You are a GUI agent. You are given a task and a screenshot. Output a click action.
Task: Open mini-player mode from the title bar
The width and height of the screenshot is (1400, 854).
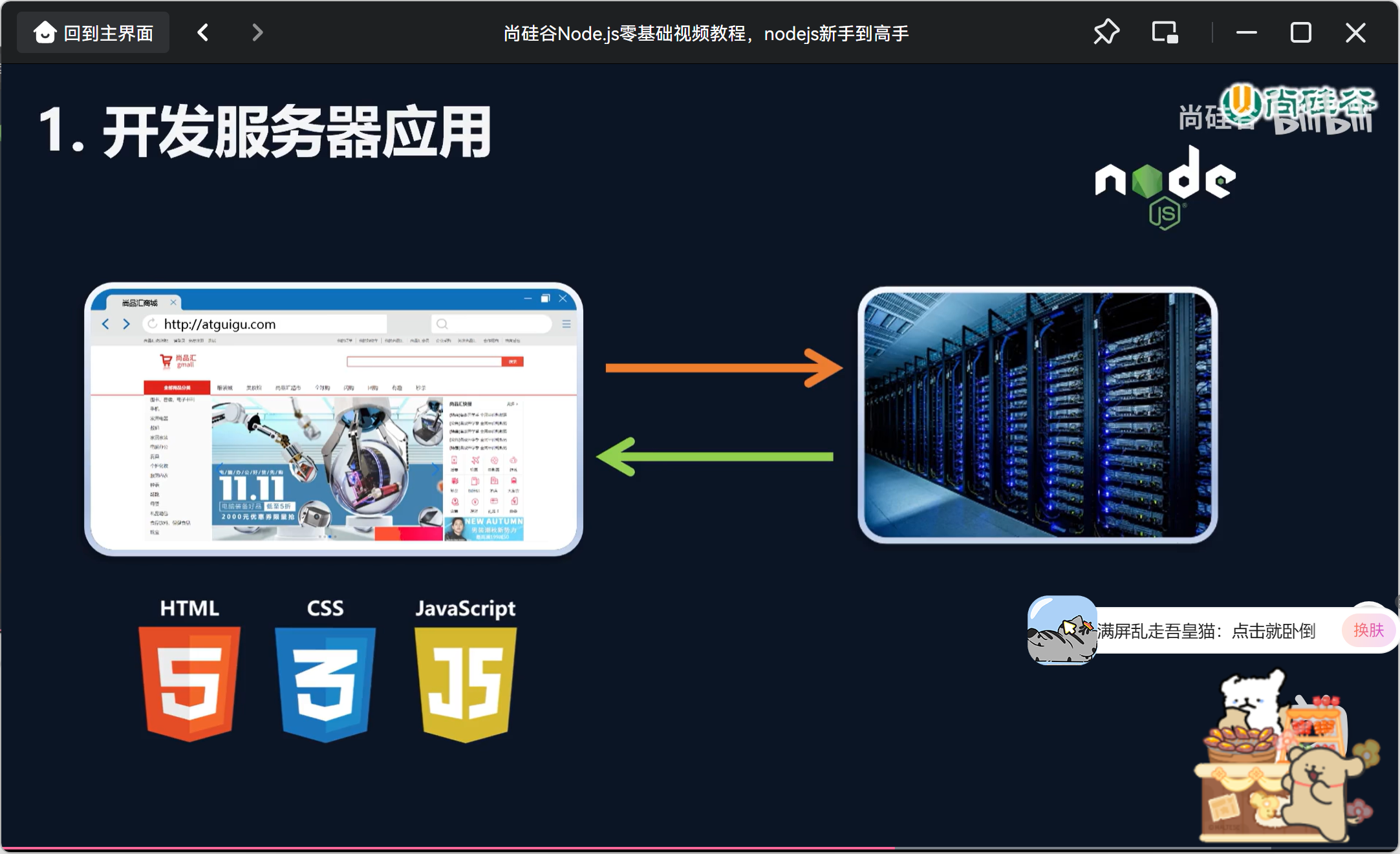click(1166, 32)
